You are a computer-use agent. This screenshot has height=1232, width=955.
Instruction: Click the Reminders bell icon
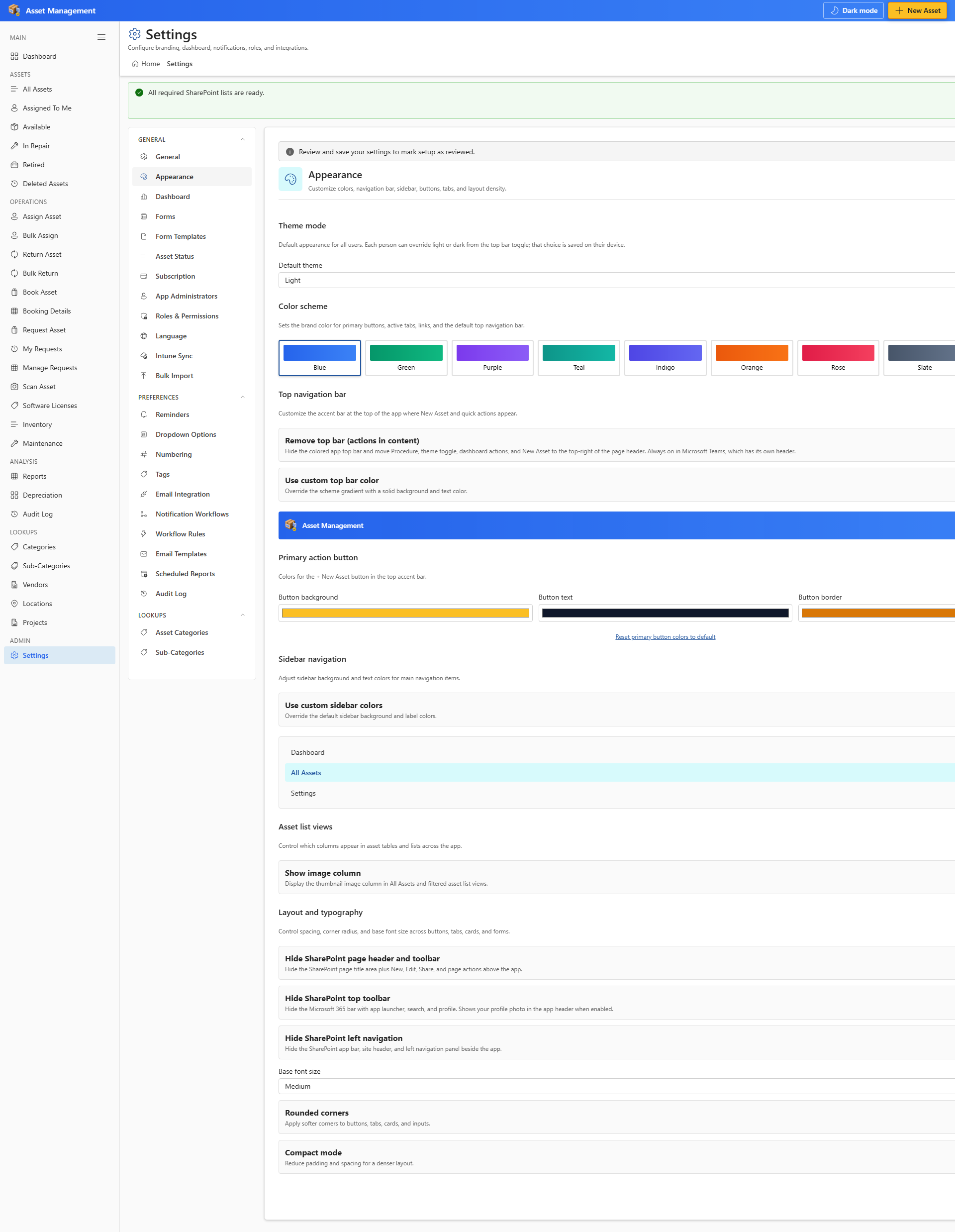tap(144, 414)
